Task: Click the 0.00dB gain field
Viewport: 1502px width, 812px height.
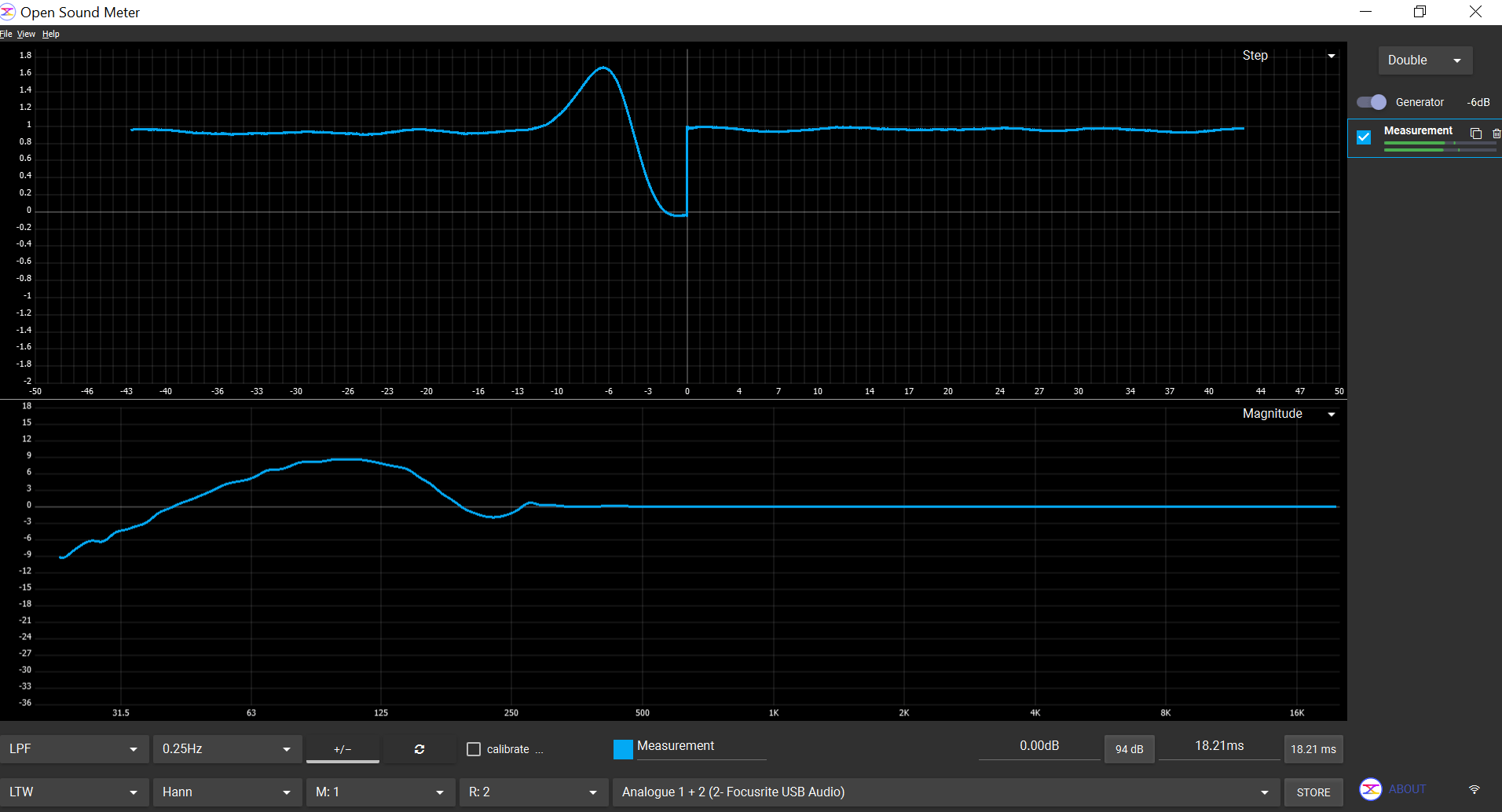Action: click(1039, 747)
